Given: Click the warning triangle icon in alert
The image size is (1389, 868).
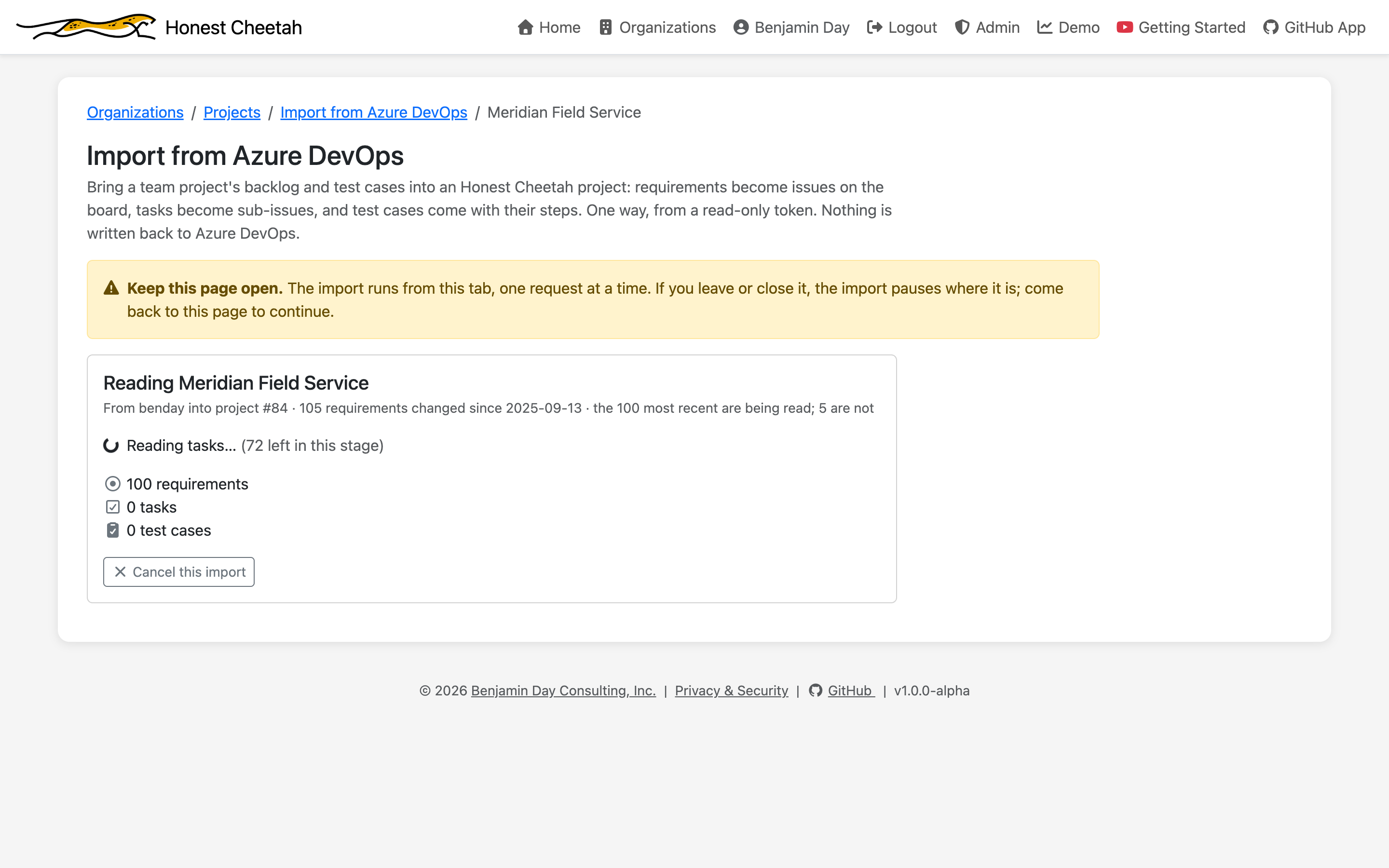Looking at the screenshot, I should point(111,288).
